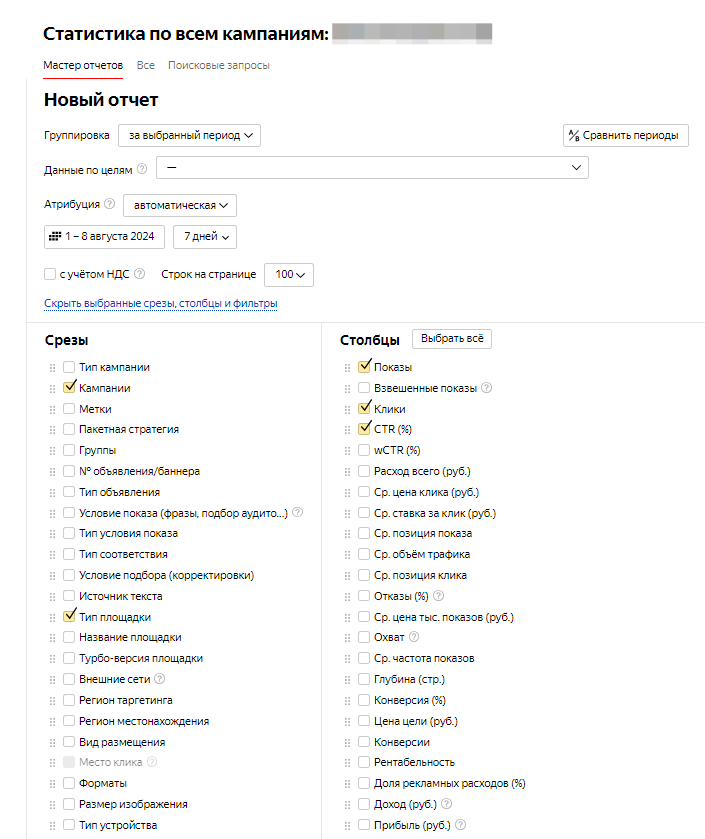Click help icon beside Доход (руб.)

pos(447,804)
